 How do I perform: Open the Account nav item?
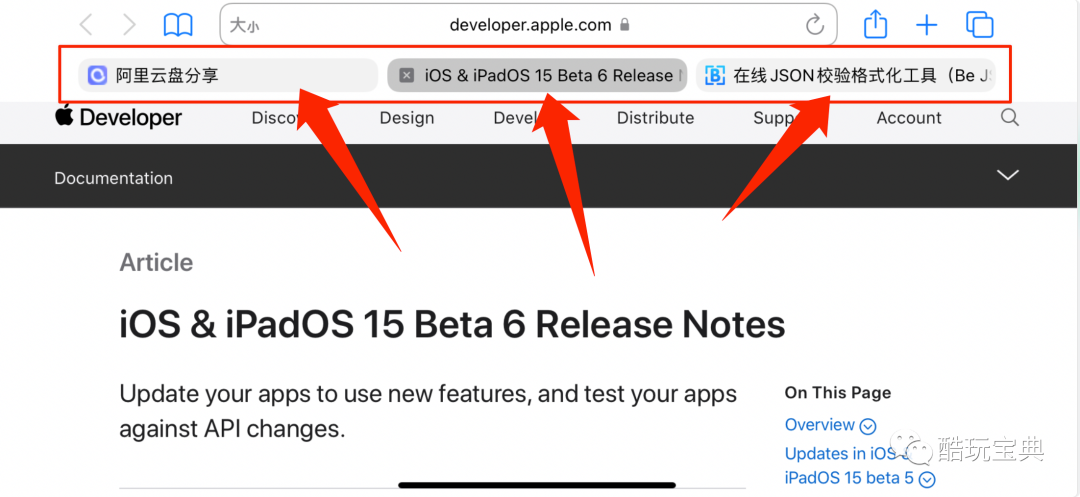[x=908, y=118]
